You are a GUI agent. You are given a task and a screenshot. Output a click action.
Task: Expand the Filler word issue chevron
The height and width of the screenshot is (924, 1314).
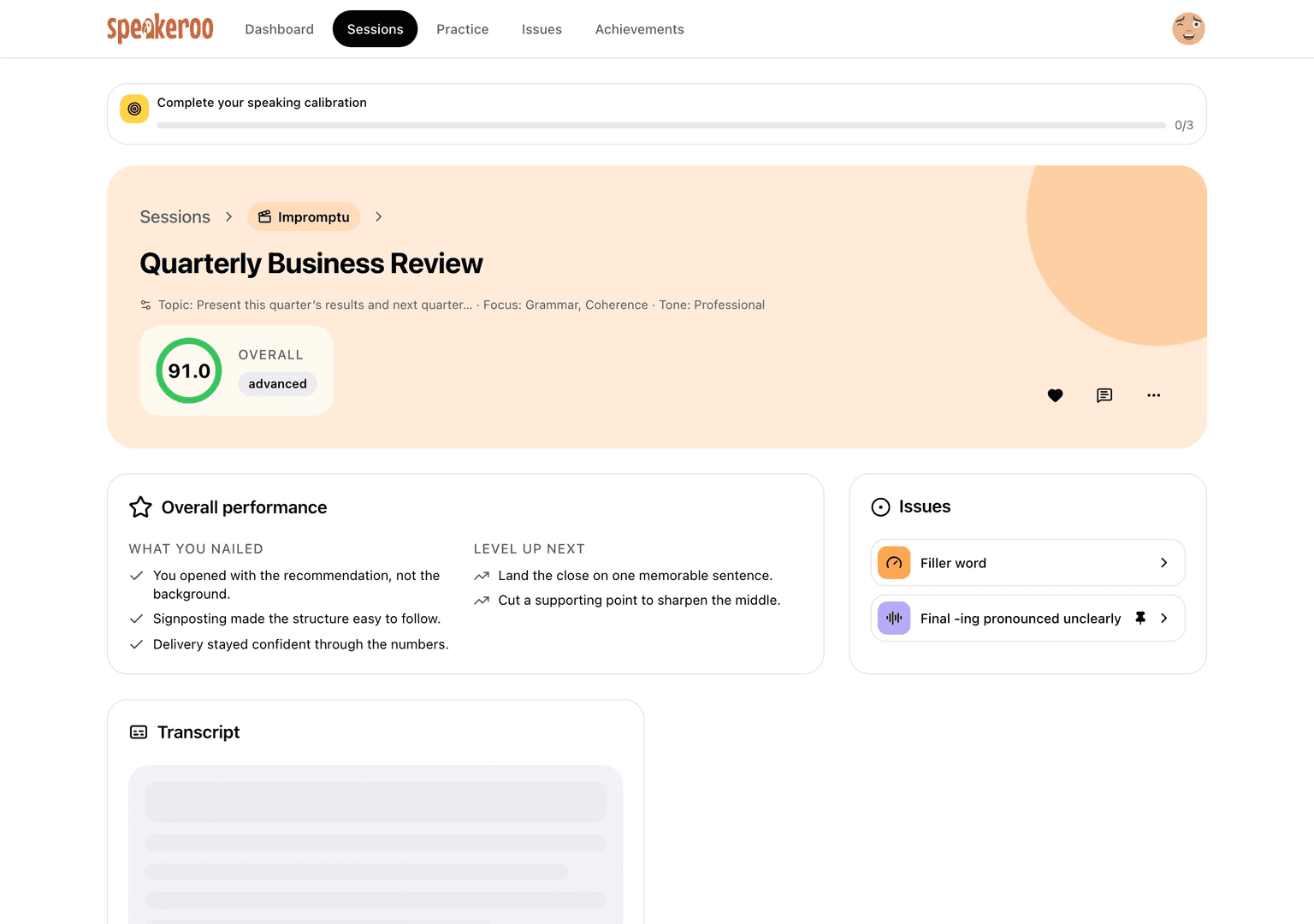point(1163,563)
